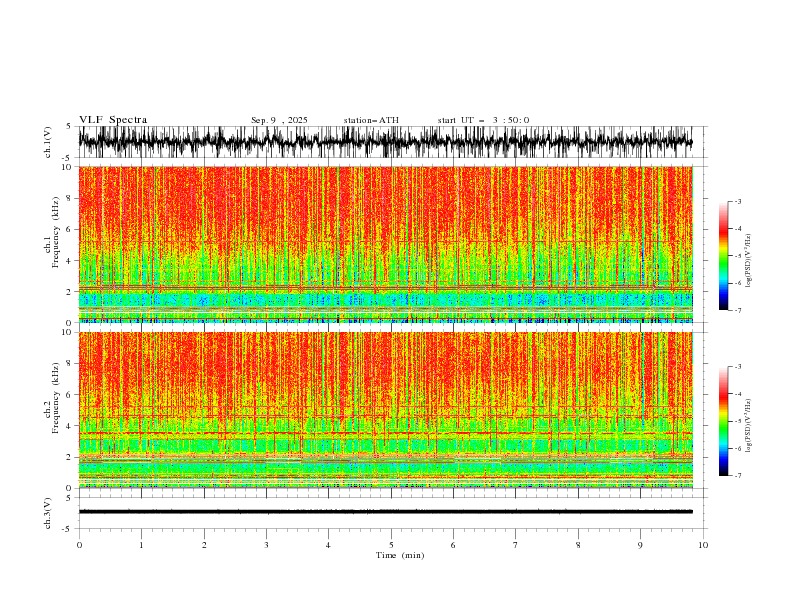
Task: Click the "VLF Spectra" plot title
Action: pyautogui.click(x=113, y=120)
